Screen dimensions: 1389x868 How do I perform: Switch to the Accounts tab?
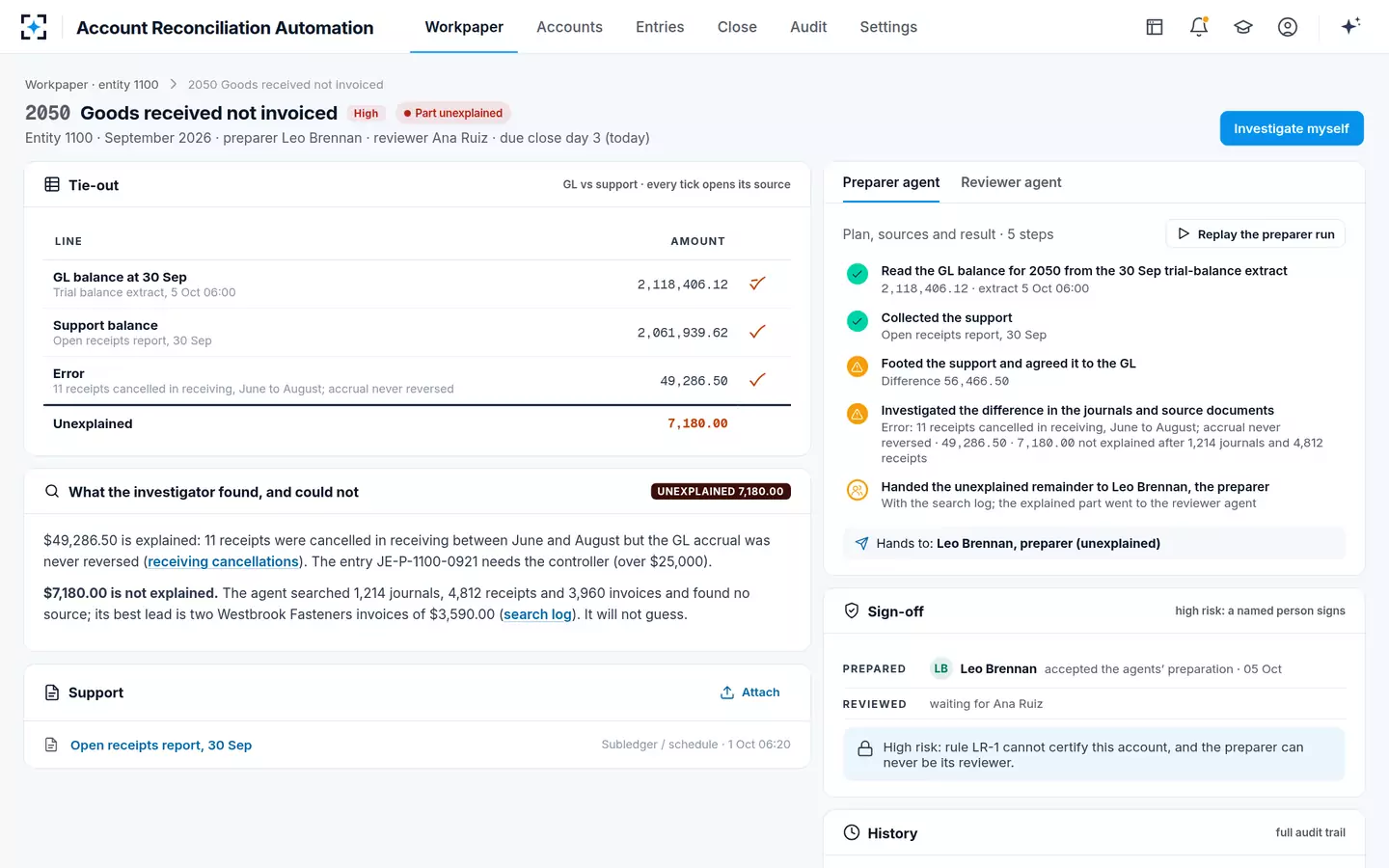pos(569,27)
